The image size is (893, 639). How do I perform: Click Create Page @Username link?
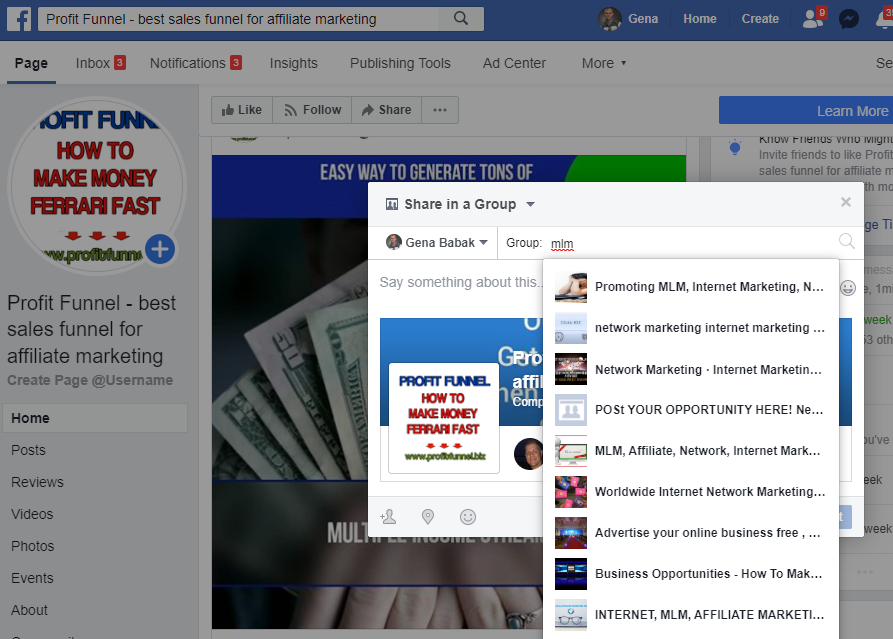click(90, 380)
